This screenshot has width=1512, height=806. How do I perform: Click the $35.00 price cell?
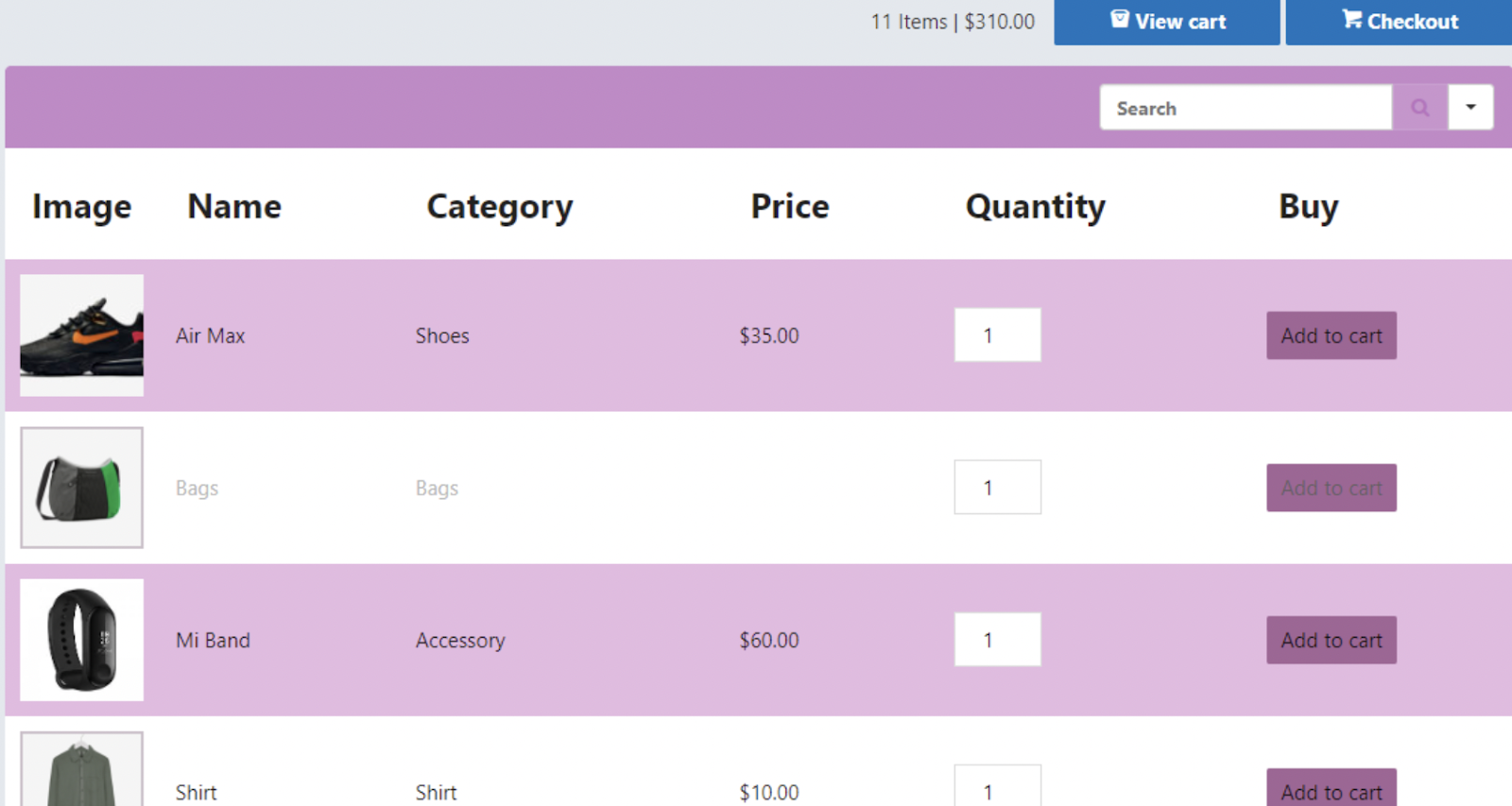(768, 335)
